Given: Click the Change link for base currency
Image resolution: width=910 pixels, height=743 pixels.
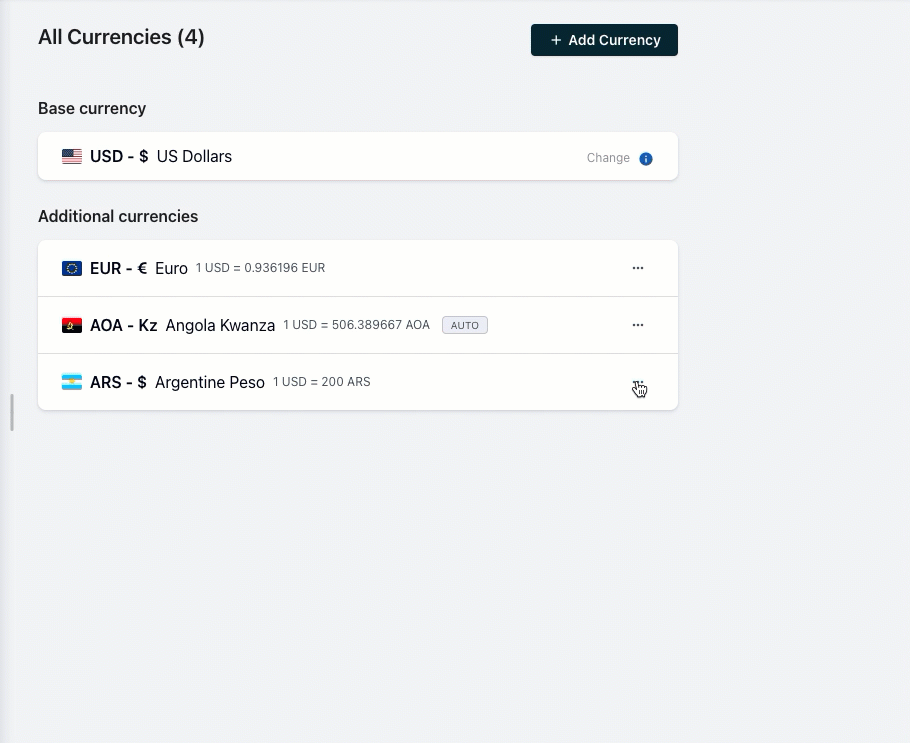Looking at the screenshot, I should click(608, 158).
